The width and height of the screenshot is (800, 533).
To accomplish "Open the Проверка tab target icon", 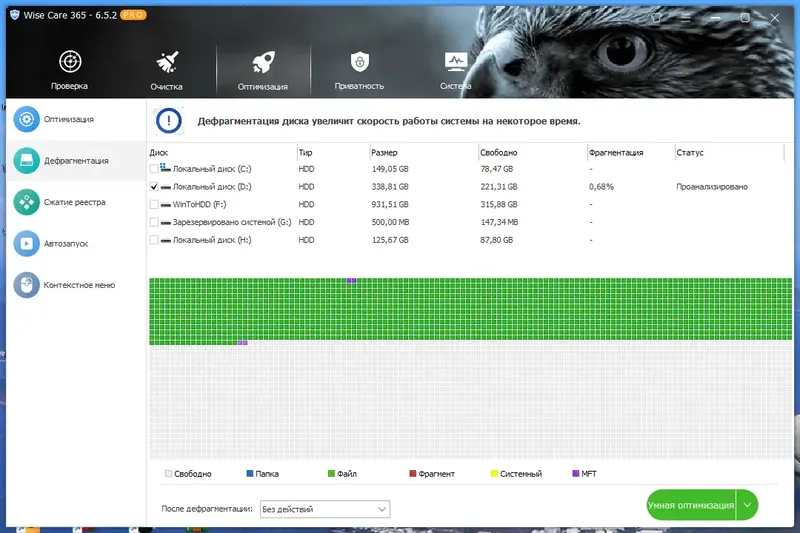I will pos(70,62).
